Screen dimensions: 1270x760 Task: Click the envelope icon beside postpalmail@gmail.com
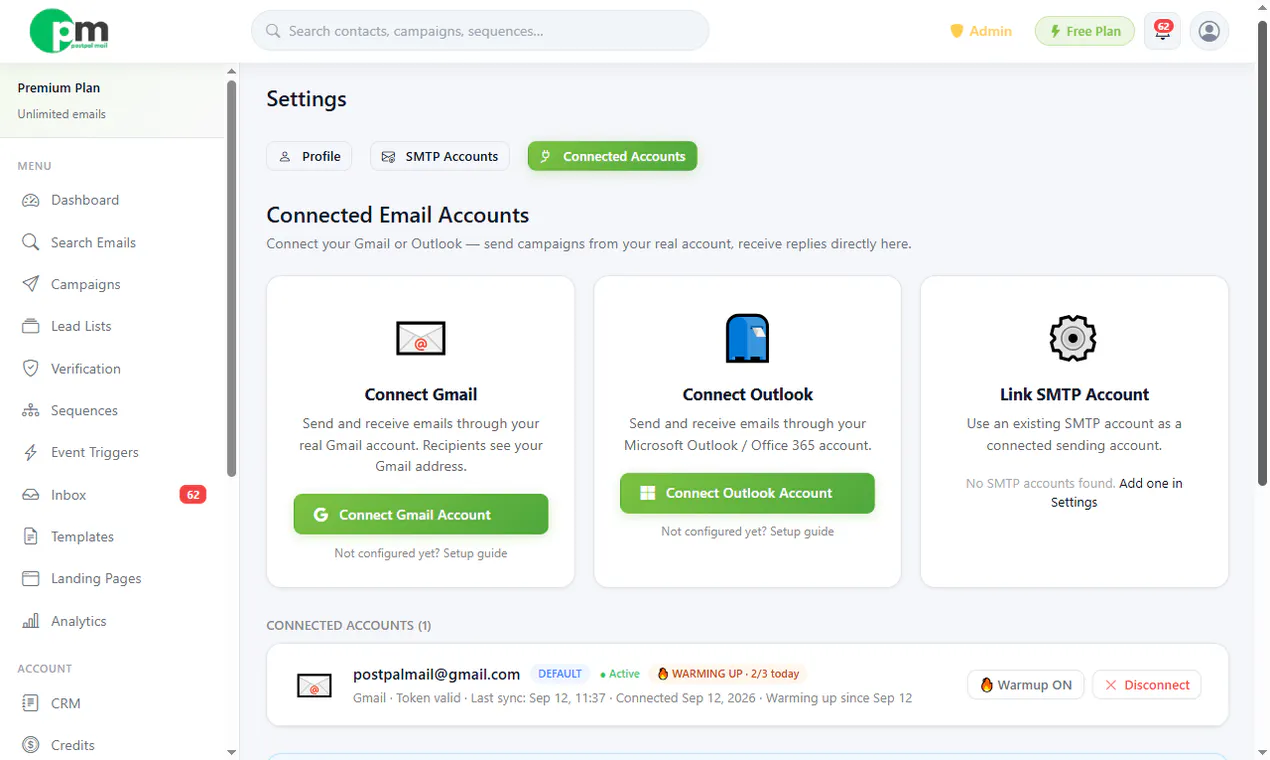click(315, 686)
